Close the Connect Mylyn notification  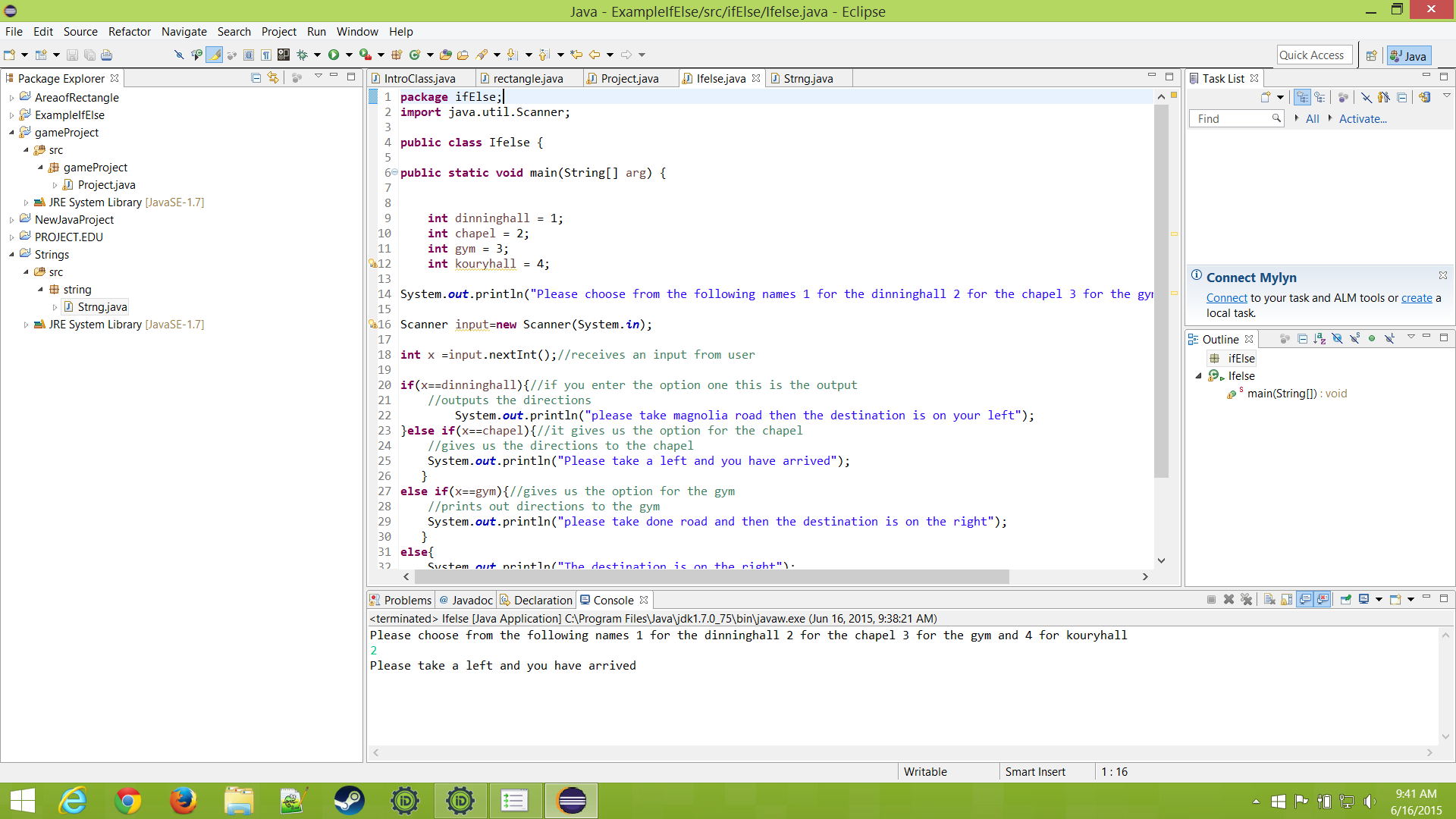1443,275
